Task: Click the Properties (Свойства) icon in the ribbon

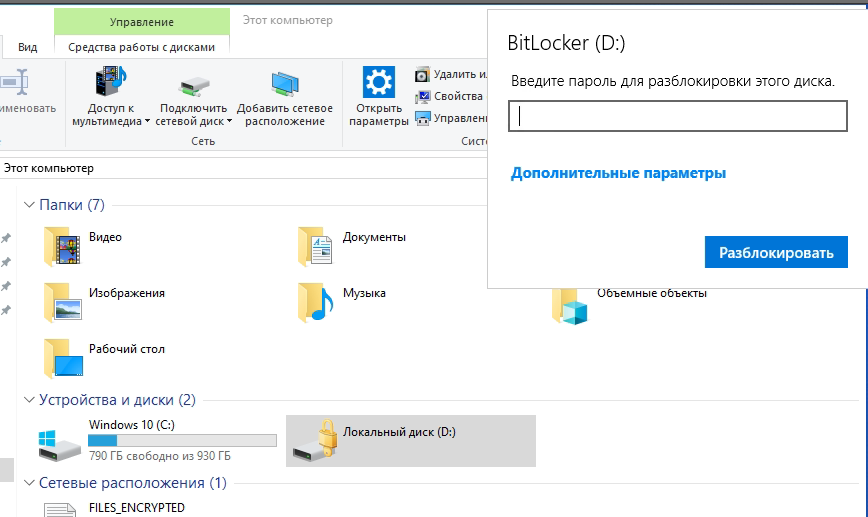Action: [422, 96]
